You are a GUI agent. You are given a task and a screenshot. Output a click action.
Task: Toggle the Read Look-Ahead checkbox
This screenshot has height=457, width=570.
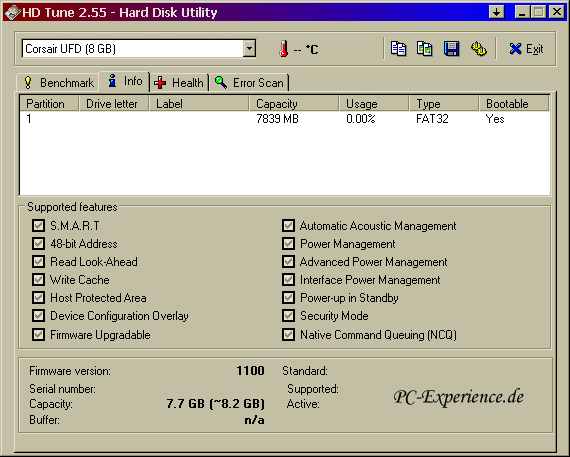point(39,261)
